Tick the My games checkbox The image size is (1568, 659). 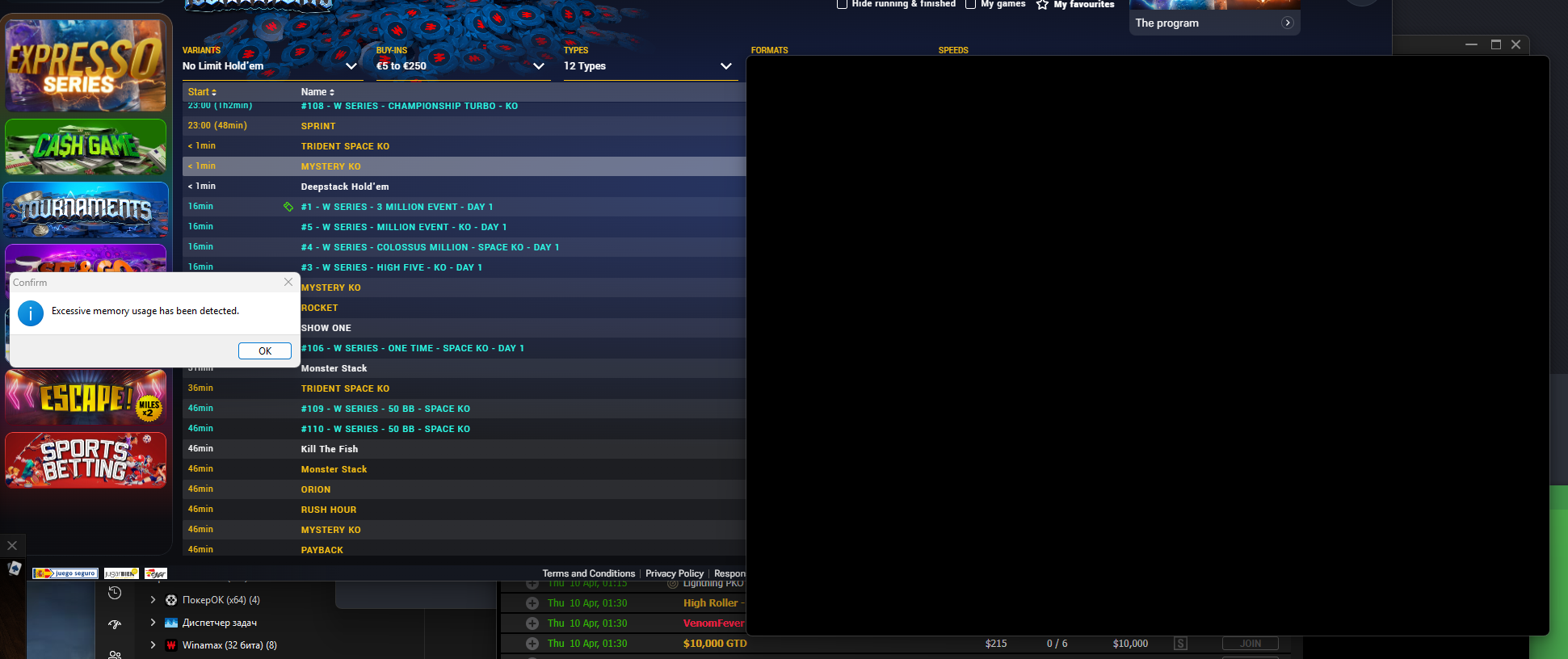click(971, 4)
